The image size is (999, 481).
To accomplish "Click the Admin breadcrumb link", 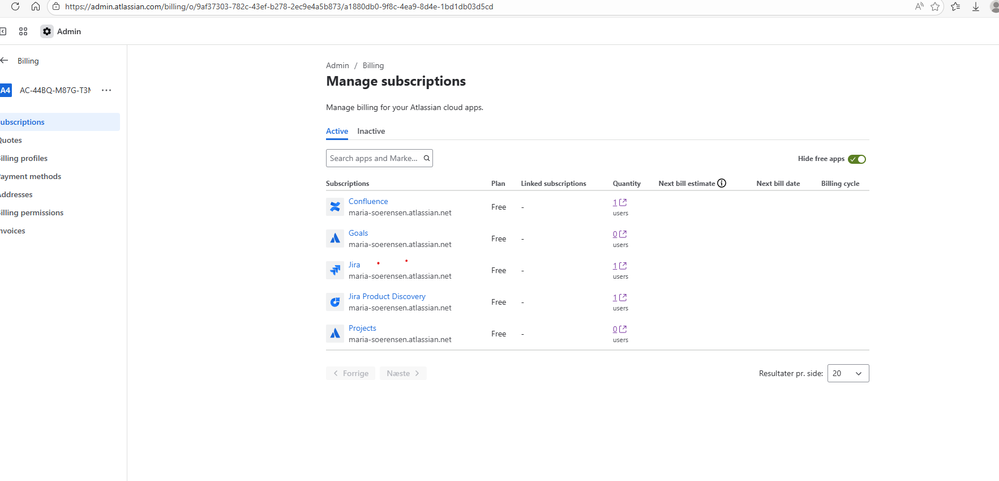I will tap(337, 66).
